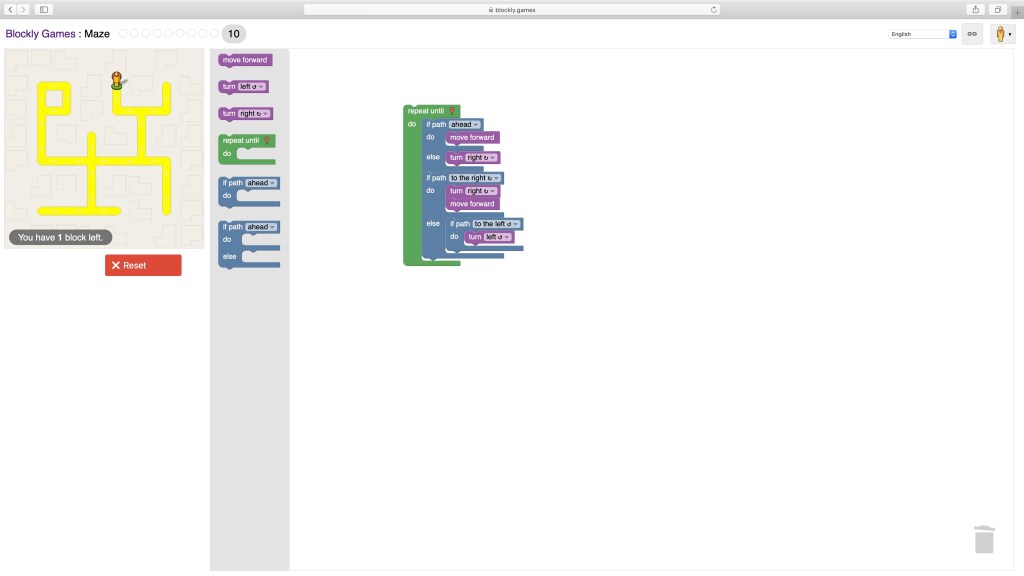1024x576 pixels.
Task: Toggle Safari's sidebar icon
Action: 44,9
